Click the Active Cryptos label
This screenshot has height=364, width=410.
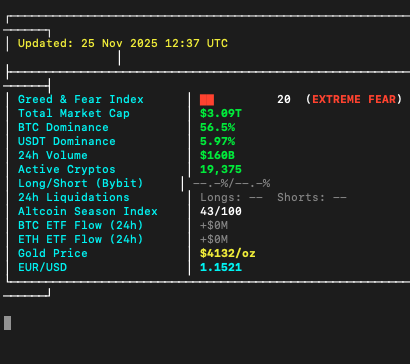tap(67, 169)
